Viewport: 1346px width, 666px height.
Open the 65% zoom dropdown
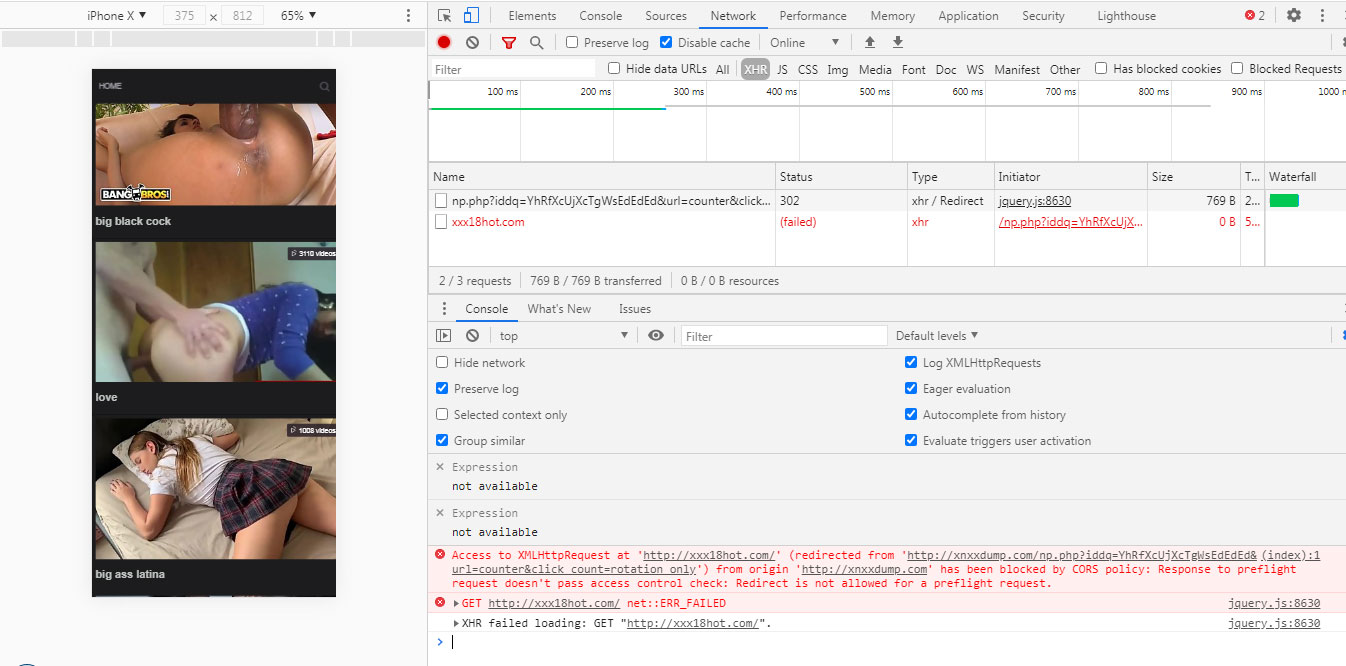tap(298, 15)
